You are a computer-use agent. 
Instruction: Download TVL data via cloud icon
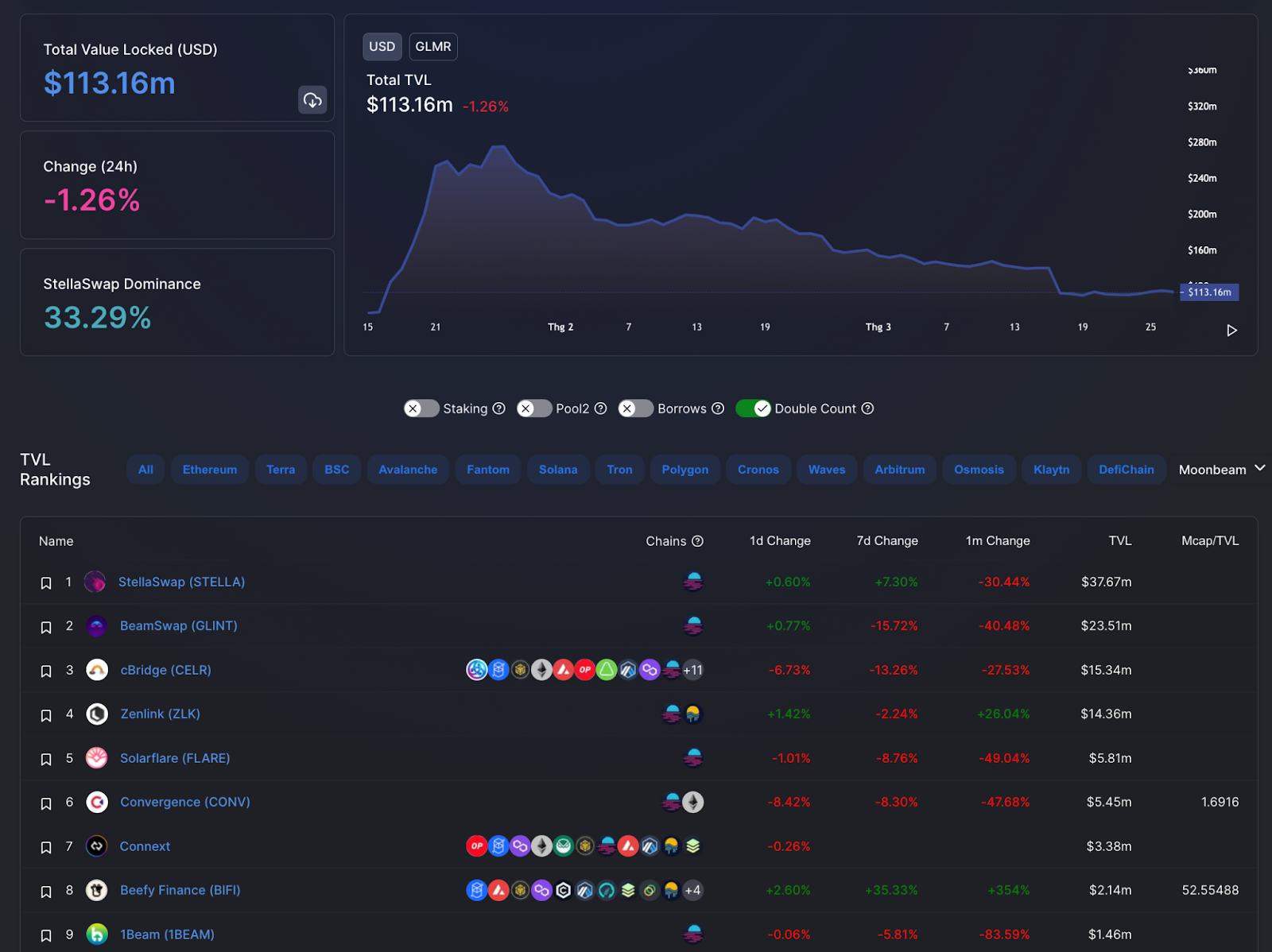coord(312,100)
